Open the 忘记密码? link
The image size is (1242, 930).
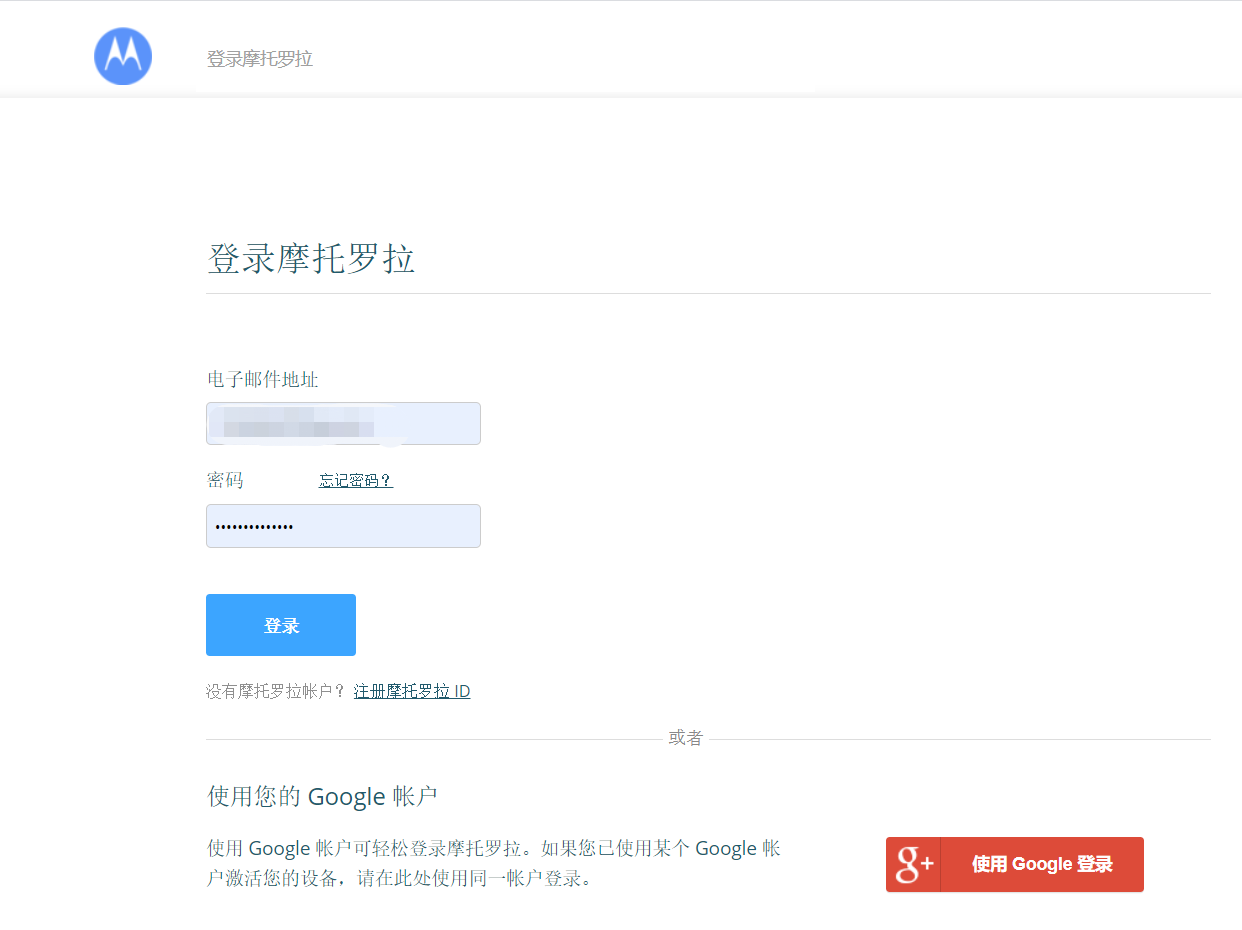click(x=356, y=480)
